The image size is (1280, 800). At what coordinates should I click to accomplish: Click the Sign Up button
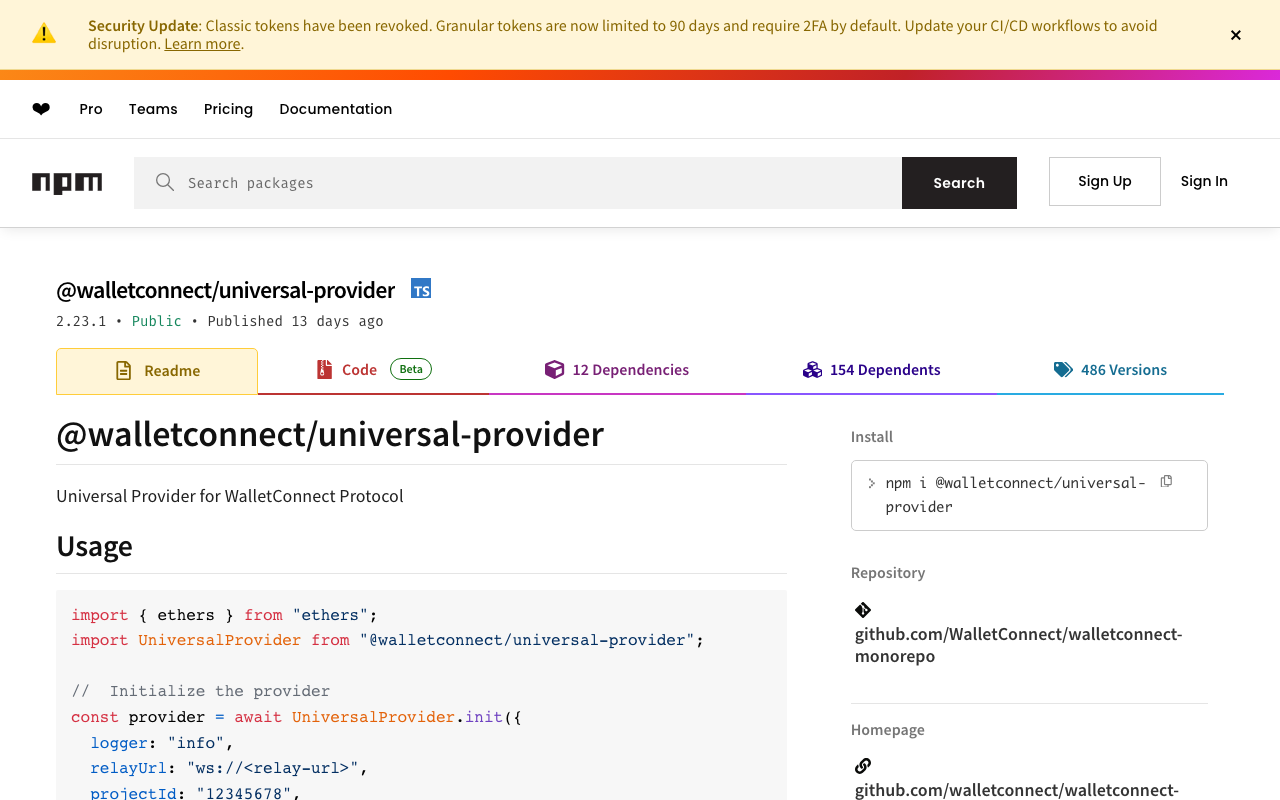[x=1105, y=181]
